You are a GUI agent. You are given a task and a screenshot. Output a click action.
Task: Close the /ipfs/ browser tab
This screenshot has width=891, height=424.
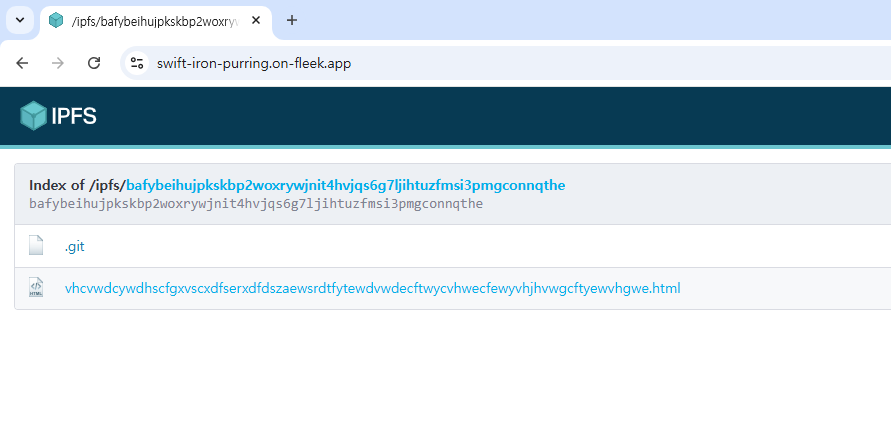256,21
